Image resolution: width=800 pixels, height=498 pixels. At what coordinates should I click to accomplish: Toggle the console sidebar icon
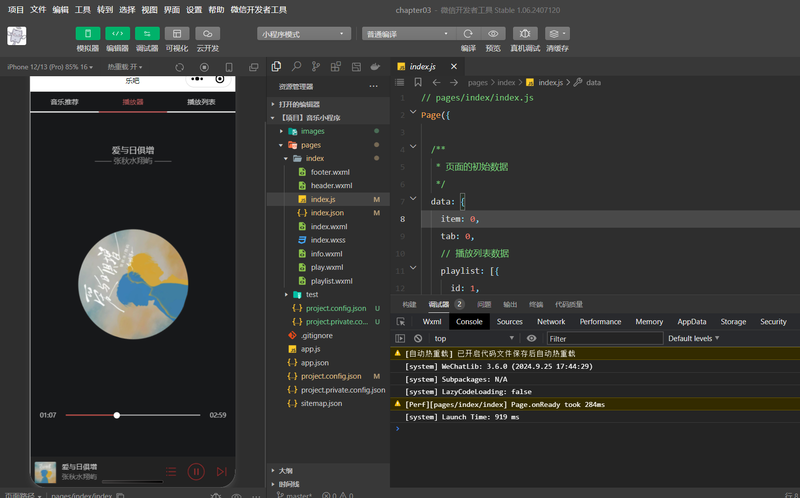click(x=401, y=338)
